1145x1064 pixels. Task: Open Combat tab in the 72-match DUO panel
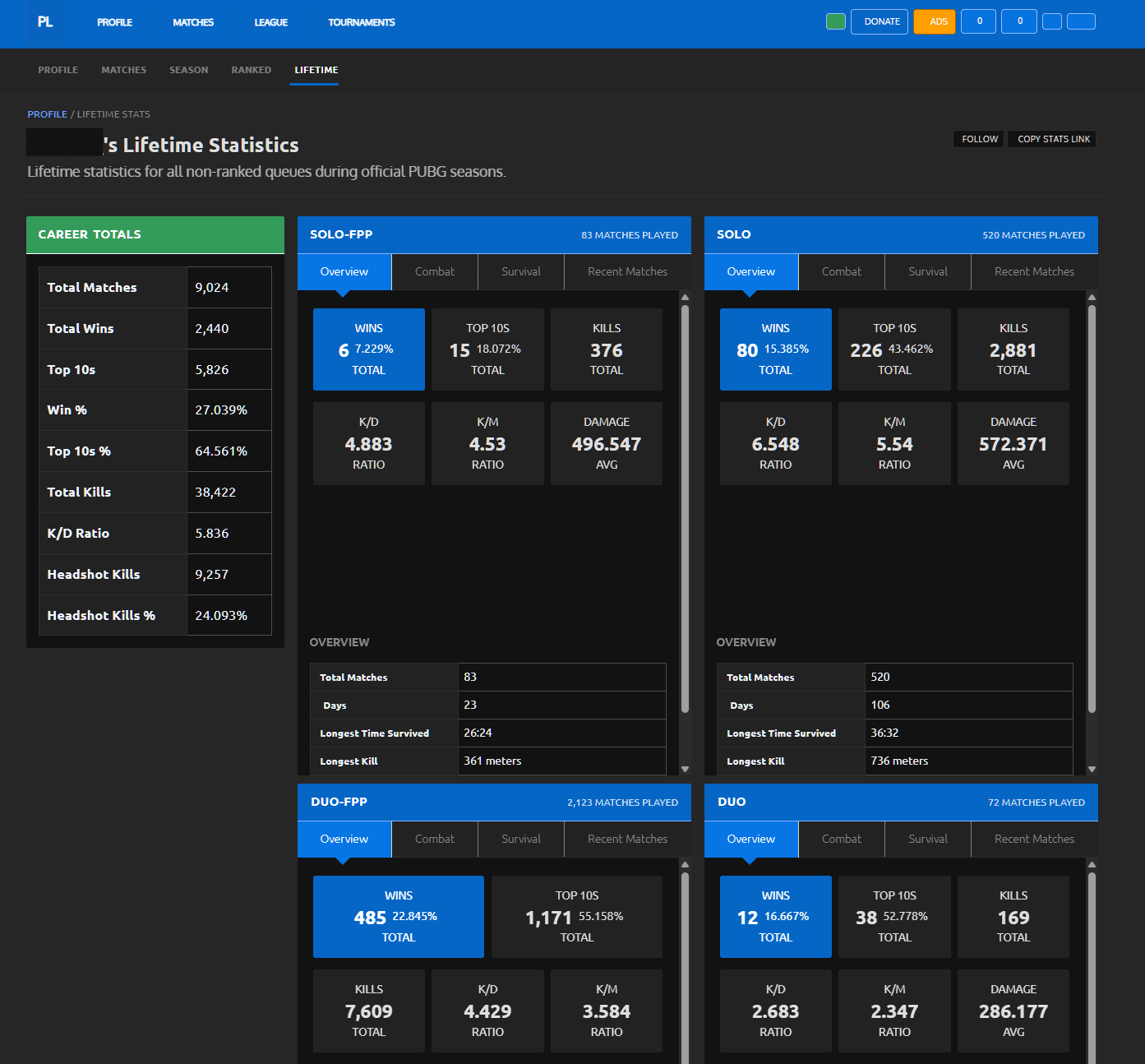pos(842,839)
